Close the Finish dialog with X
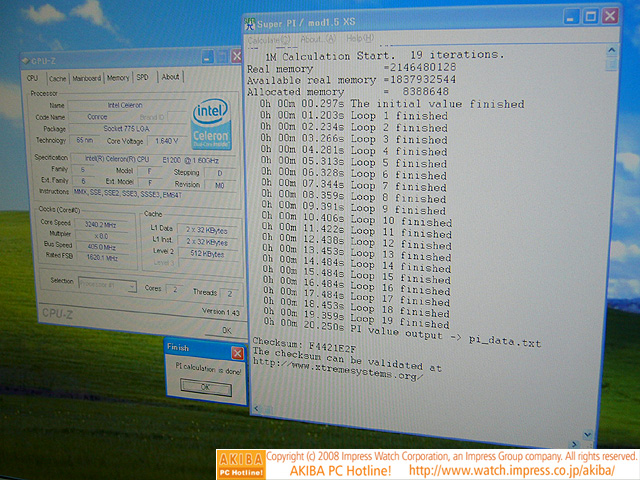640x480 pixels. click(x=237, y=351)
